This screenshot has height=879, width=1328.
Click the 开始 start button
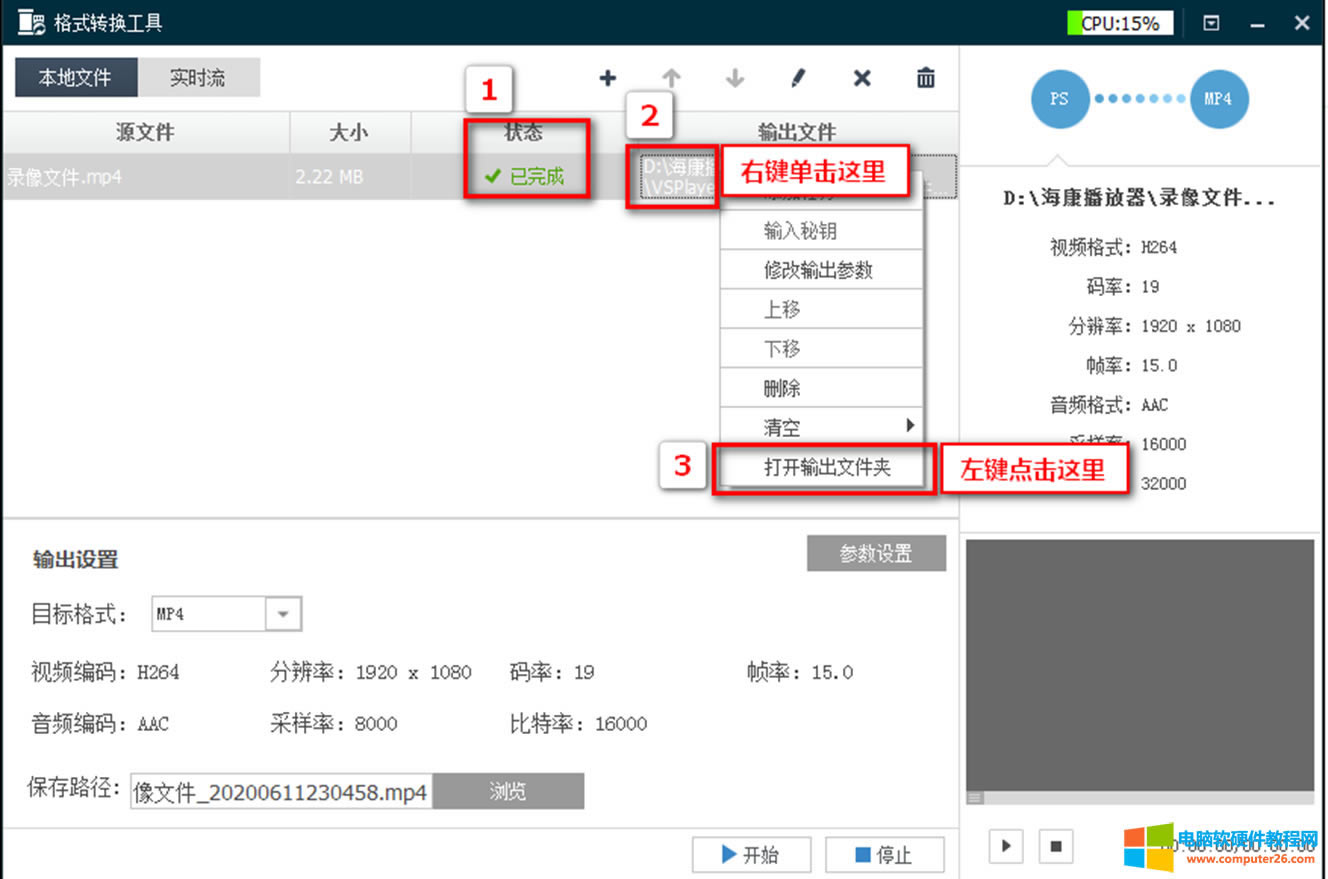tap(750, 855)
